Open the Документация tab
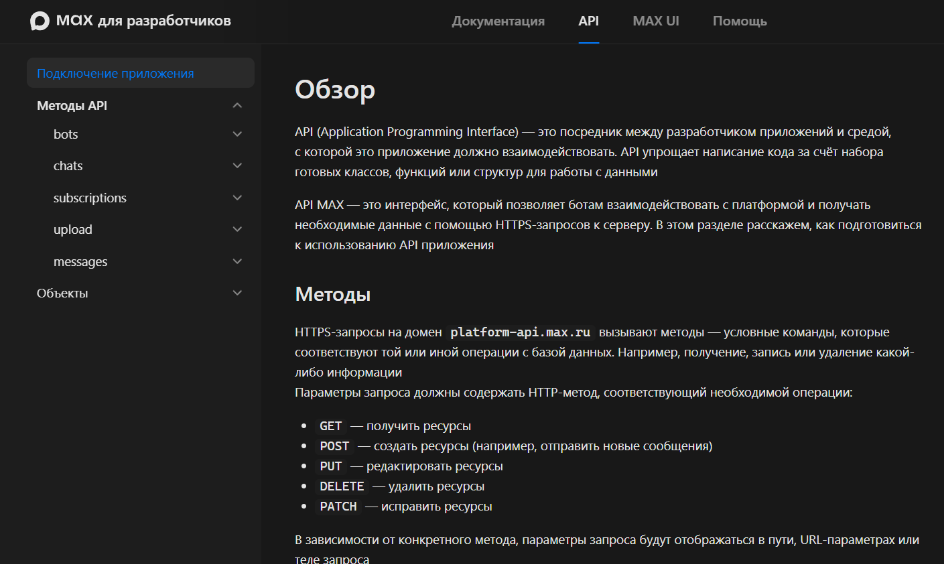The height and width of the screenshot is (564, 944). pos(498,21)
